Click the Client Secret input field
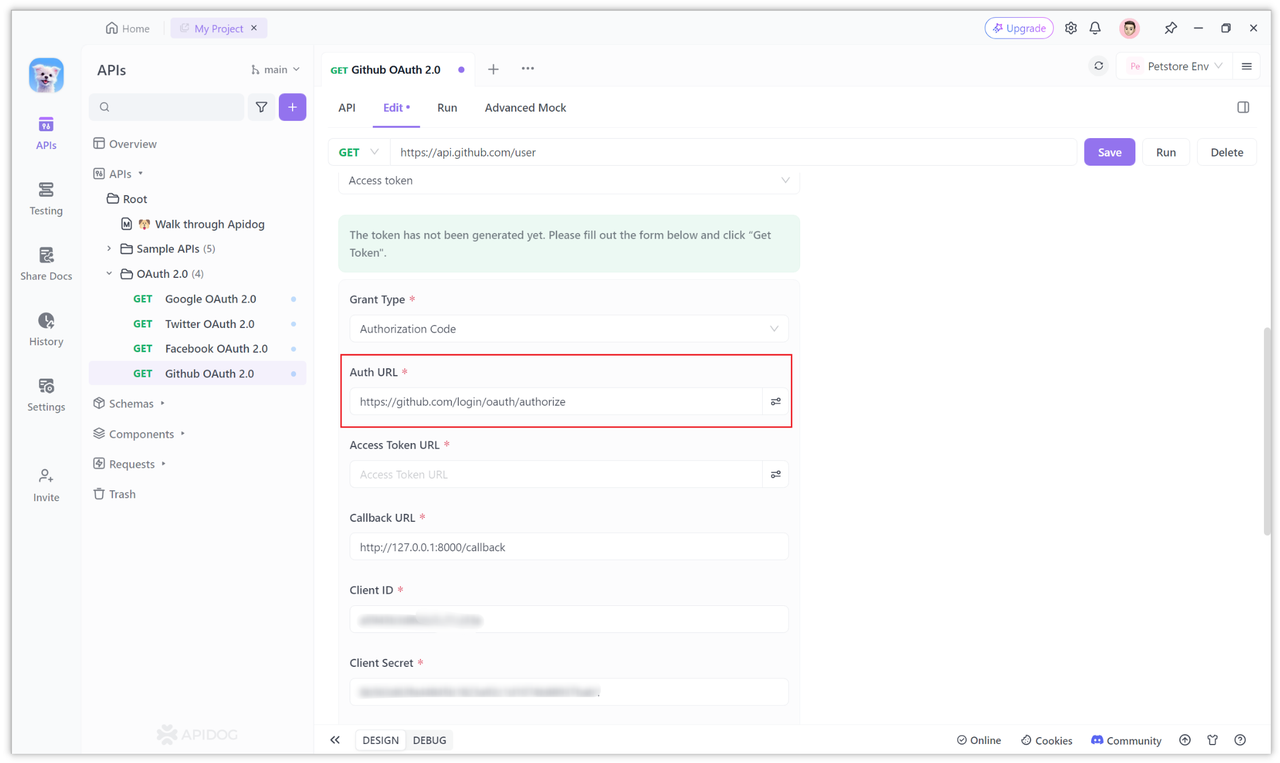Viewport: 1280px width, 763px height. click(569, 692)
